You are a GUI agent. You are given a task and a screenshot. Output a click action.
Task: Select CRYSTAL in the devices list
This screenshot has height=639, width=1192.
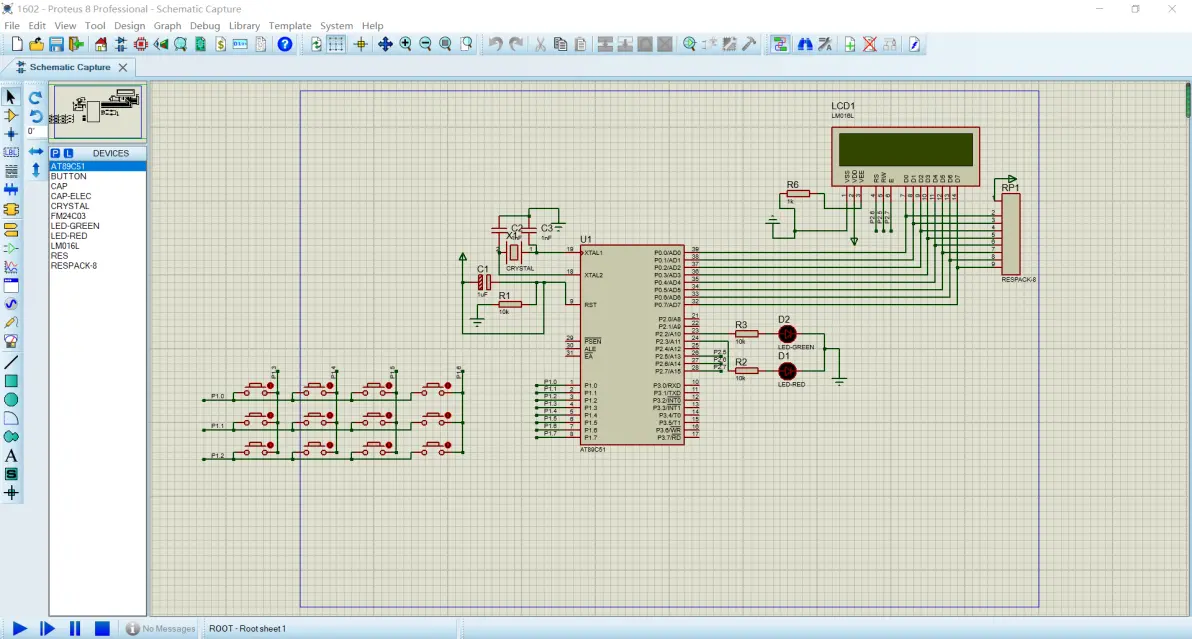click(97, 206)
